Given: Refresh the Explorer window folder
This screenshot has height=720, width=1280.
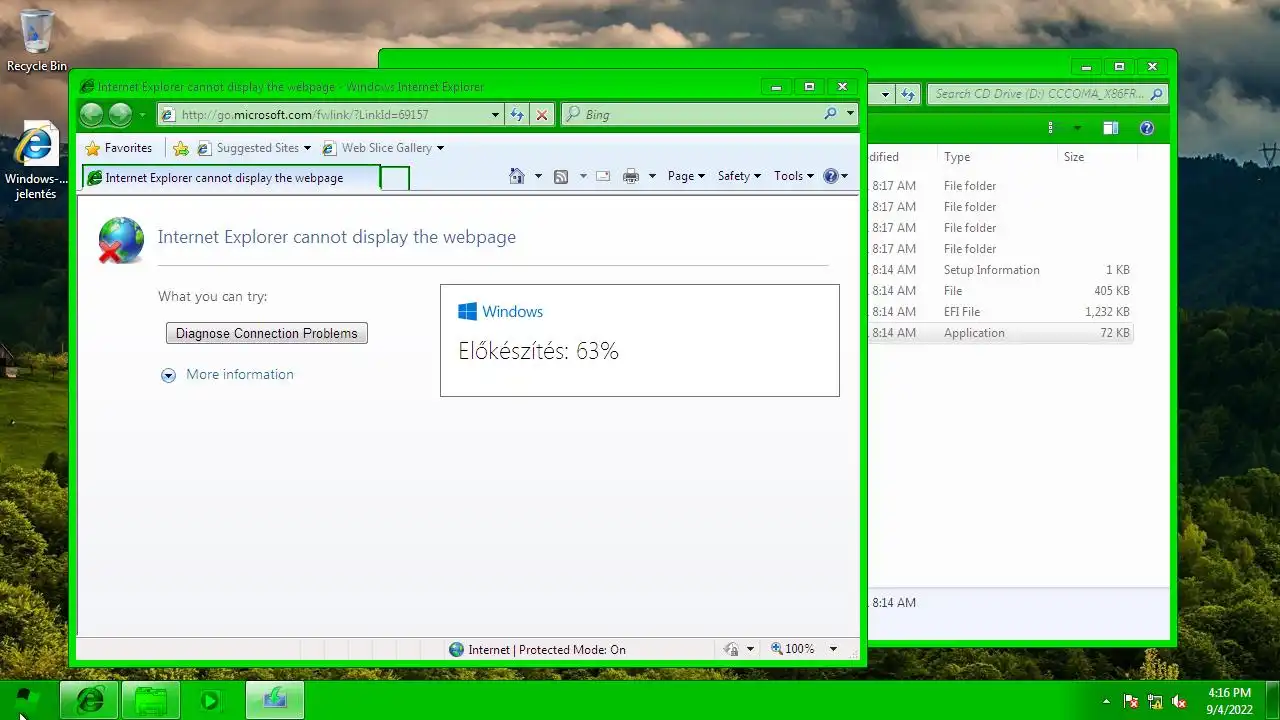Looking at the screenshot, I should (907, 94).
